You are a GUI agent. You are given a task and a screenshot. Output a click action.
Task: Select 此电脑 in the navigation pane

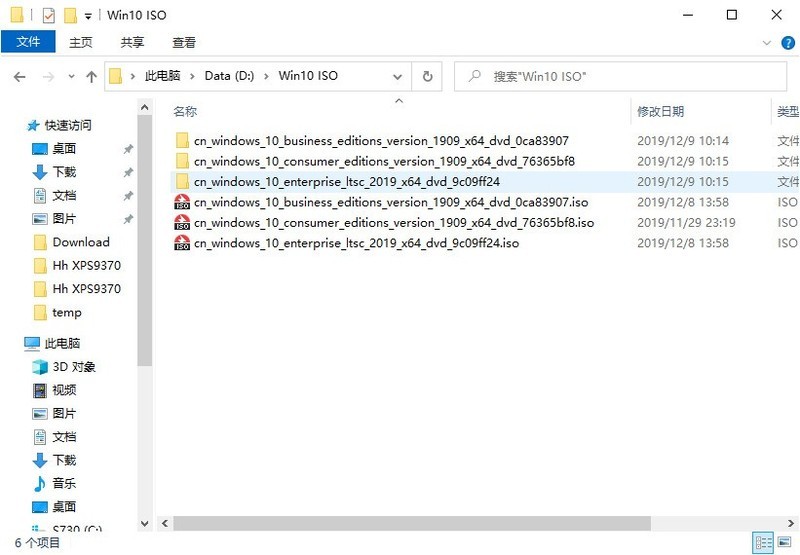(62, 343)
